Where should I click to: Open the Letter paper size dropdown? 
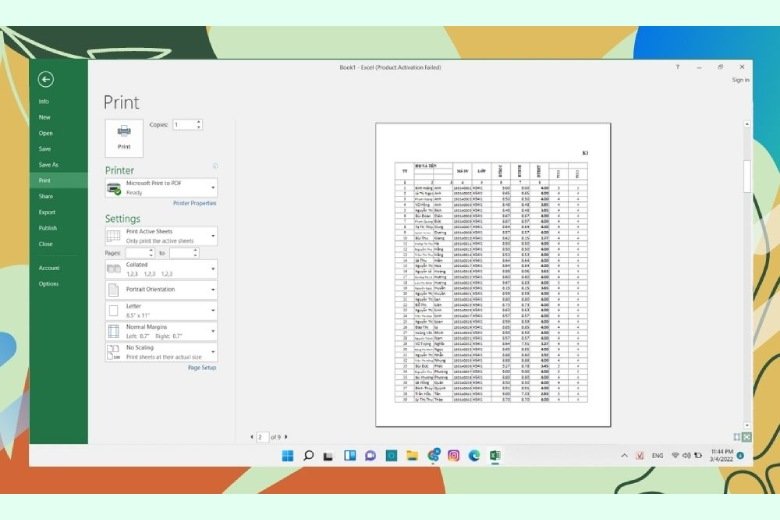tap(161, 311)
